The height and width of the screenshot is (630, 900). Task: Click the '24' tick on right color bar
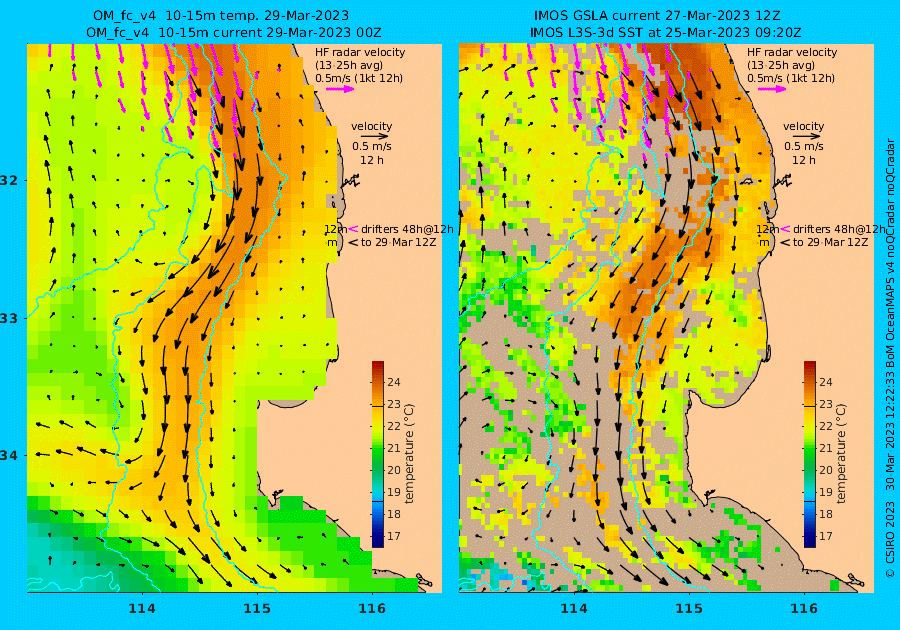pyautogui.click(x=825, y=382)
